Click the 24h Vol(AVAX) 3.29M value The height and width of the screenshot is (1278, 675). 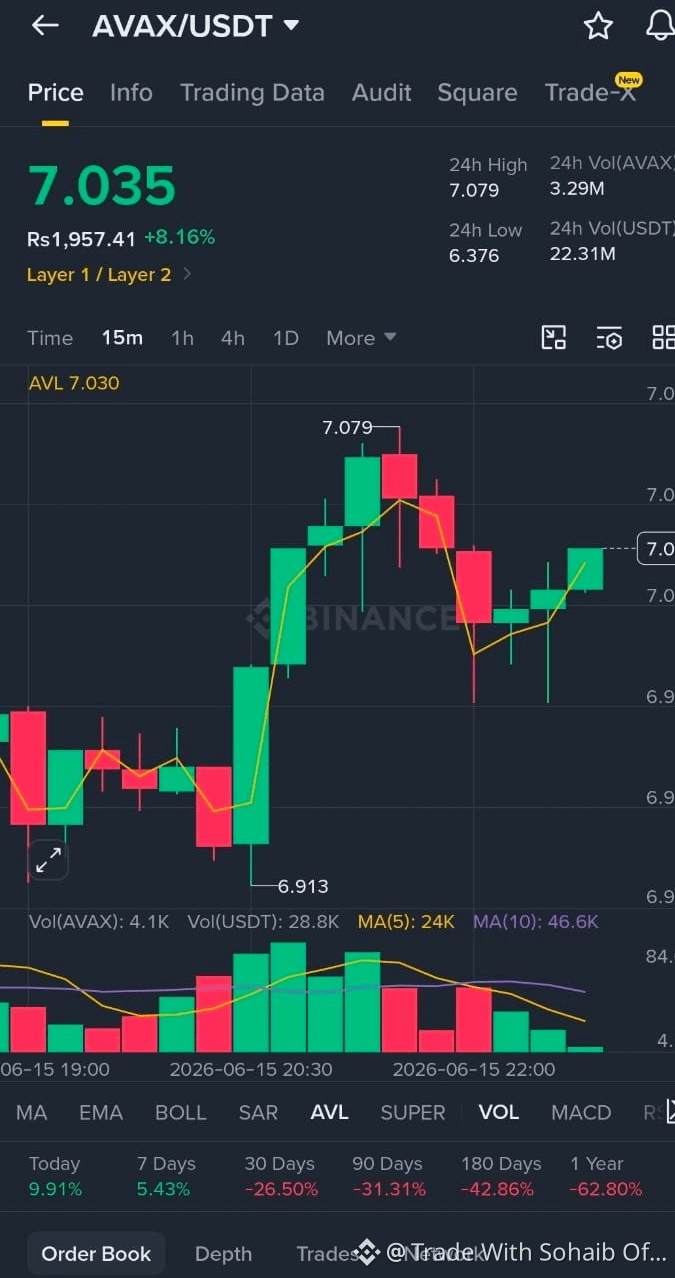577,188
